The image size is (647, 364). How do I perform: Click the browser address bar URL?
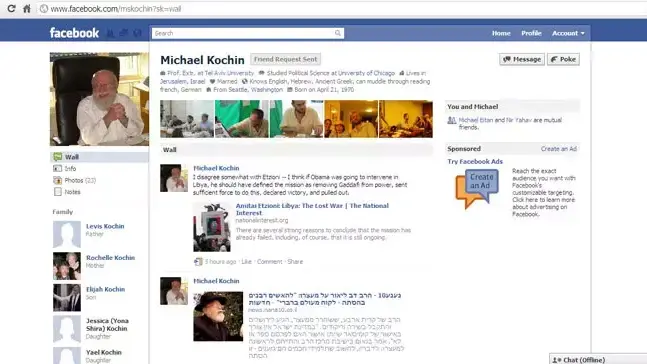tap(116, 9)
